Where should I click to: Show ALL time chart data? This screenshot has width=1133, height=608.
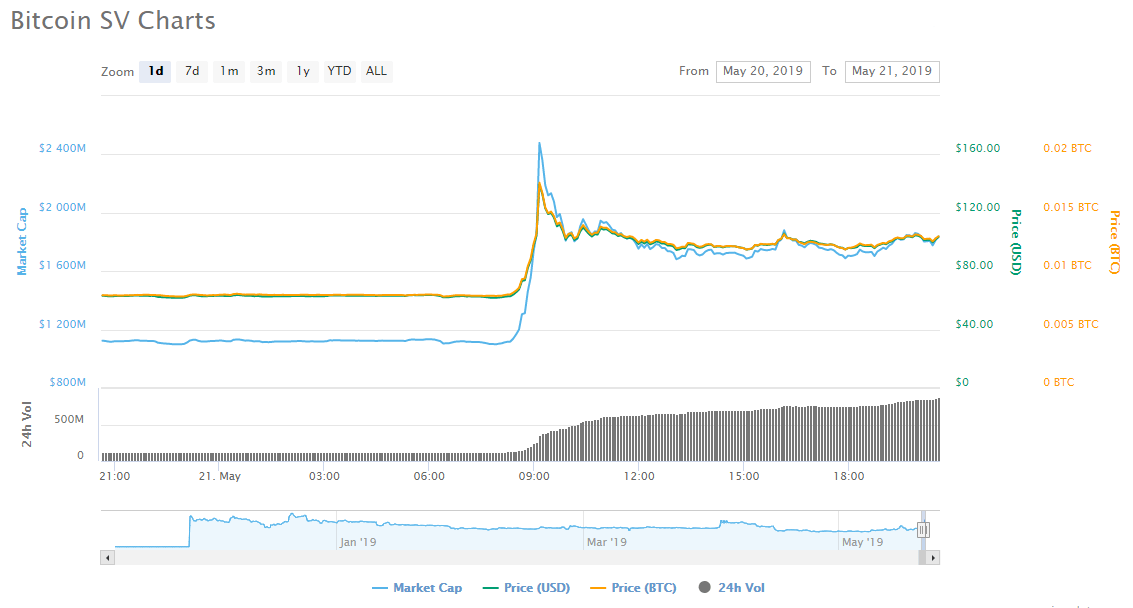point(376,71)
